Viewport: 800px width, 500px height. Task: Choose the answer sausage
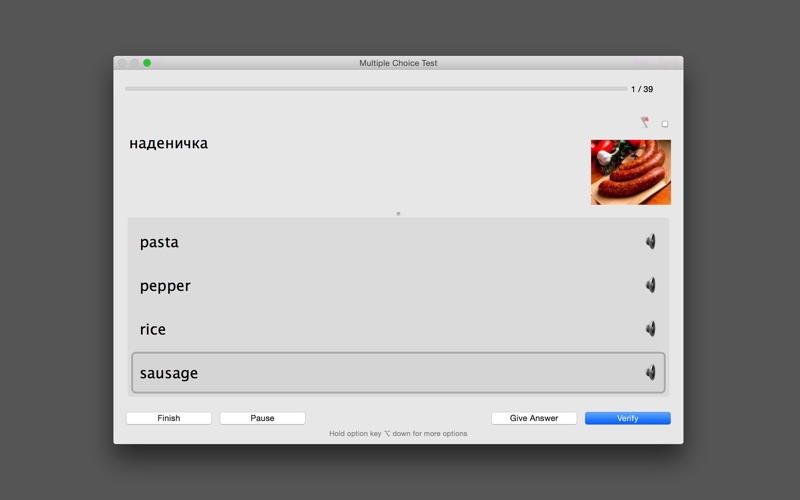click(x=398, y=373)
